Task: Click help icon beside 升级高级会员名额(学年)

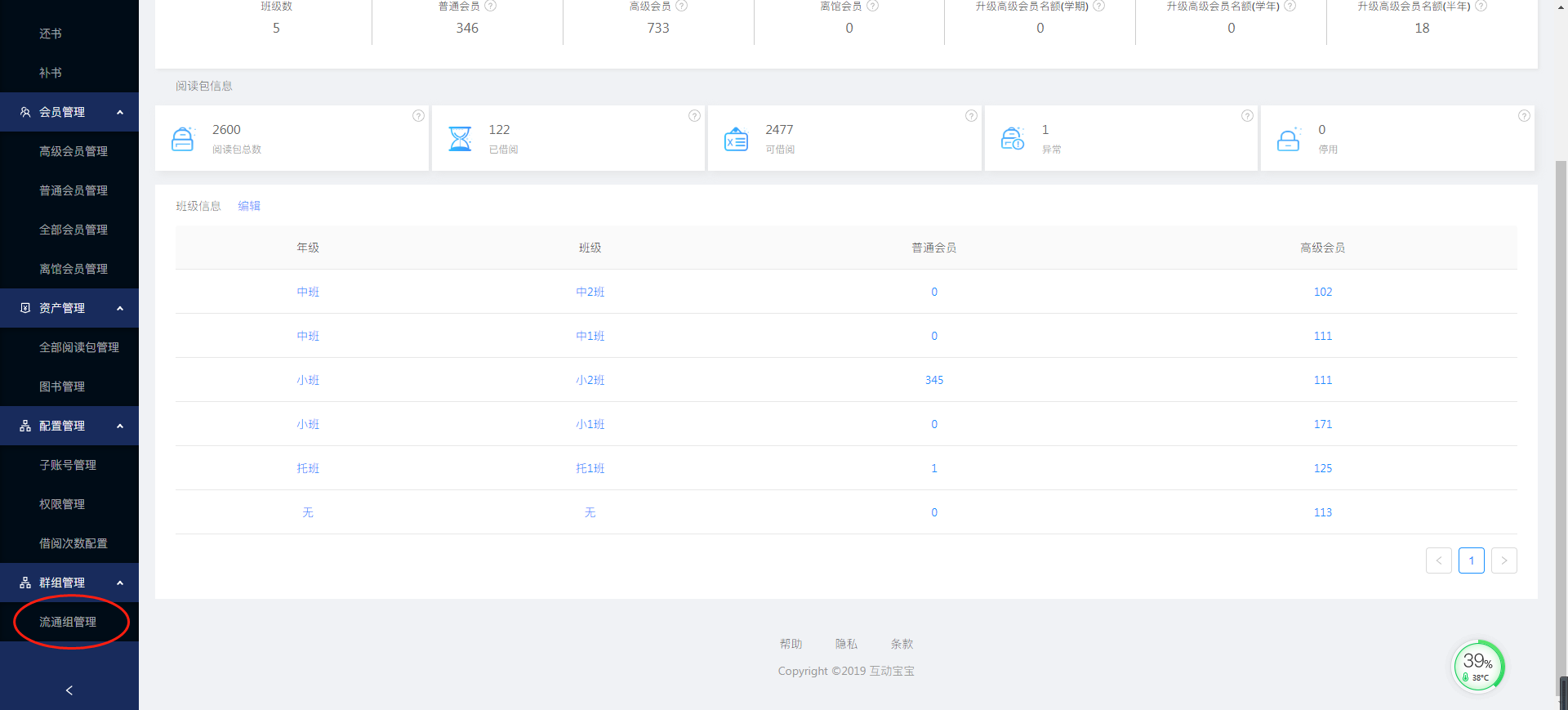Action: coord(1290,6)
